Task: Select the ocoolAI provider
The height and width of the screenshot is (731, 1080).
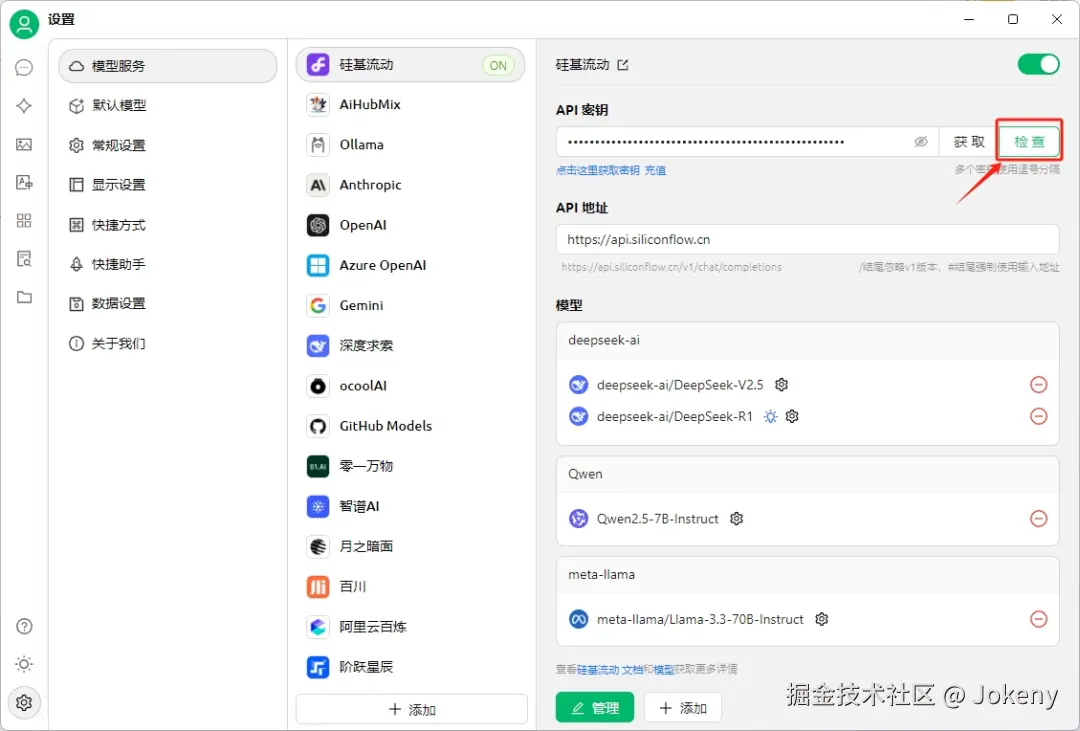Action: [411, 386]
